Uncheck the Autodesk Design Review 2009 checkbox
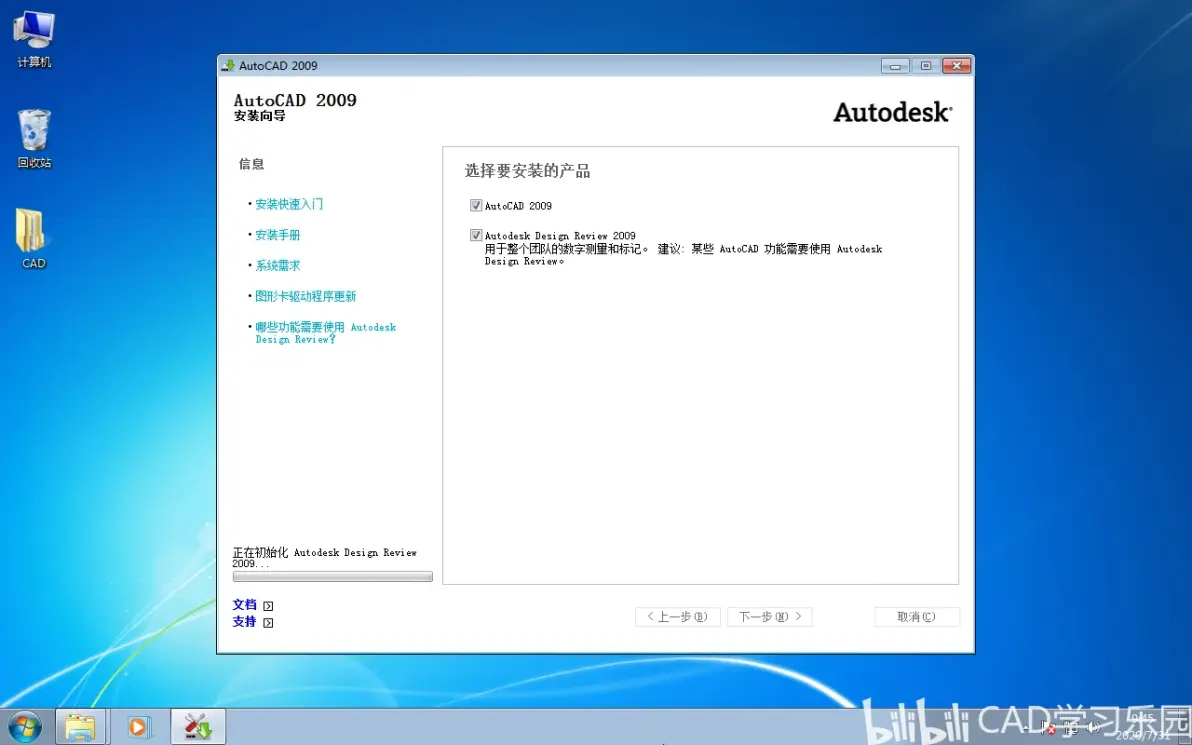This screenshot has height=745, width=1192. point(476,236)
